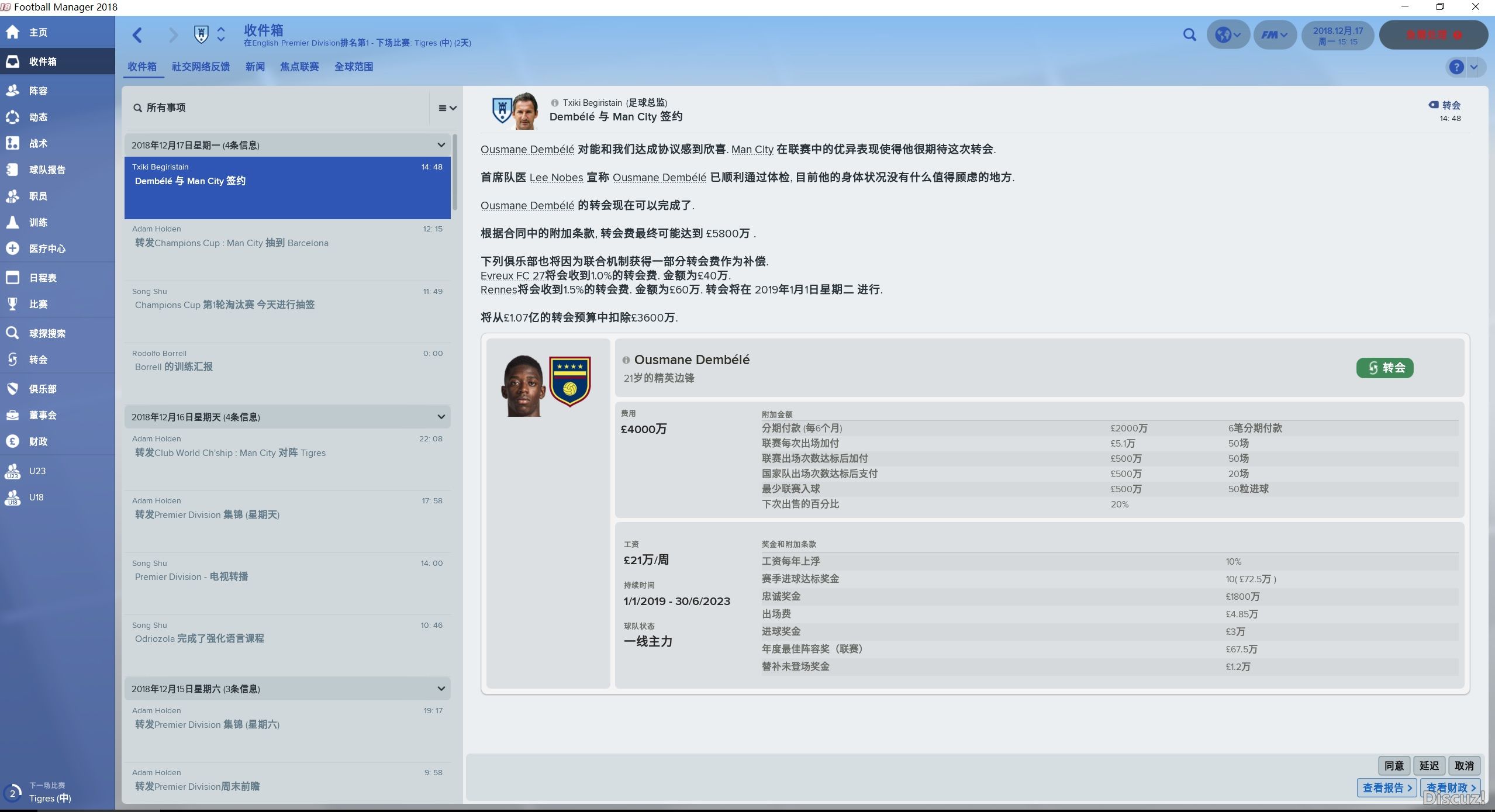Switch to the 社交网络反馈 tab
This screenshot has width=1495, height=812.
(x=201, y=67)
